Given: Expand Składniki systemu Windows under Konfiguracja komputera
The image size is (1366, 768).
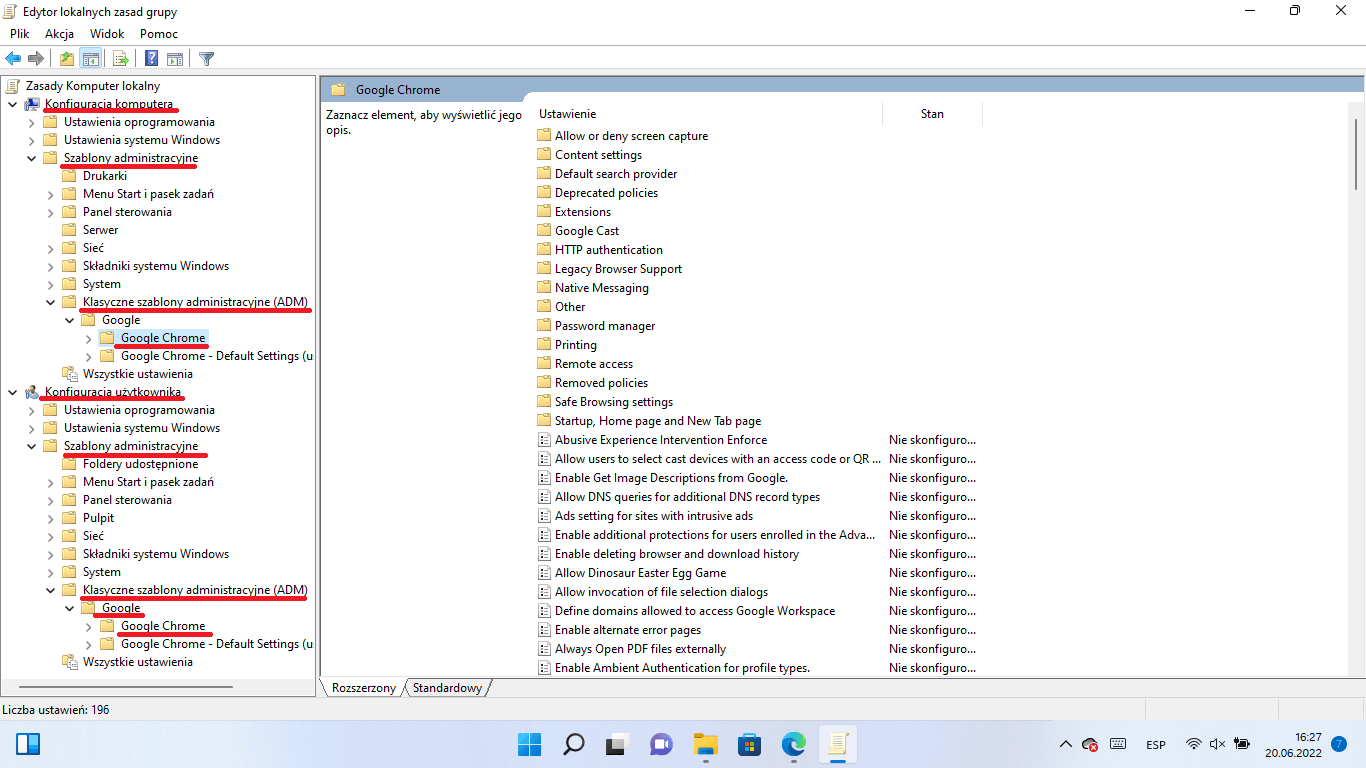Looking at the screenshot, I should click(x=50, y=266).
